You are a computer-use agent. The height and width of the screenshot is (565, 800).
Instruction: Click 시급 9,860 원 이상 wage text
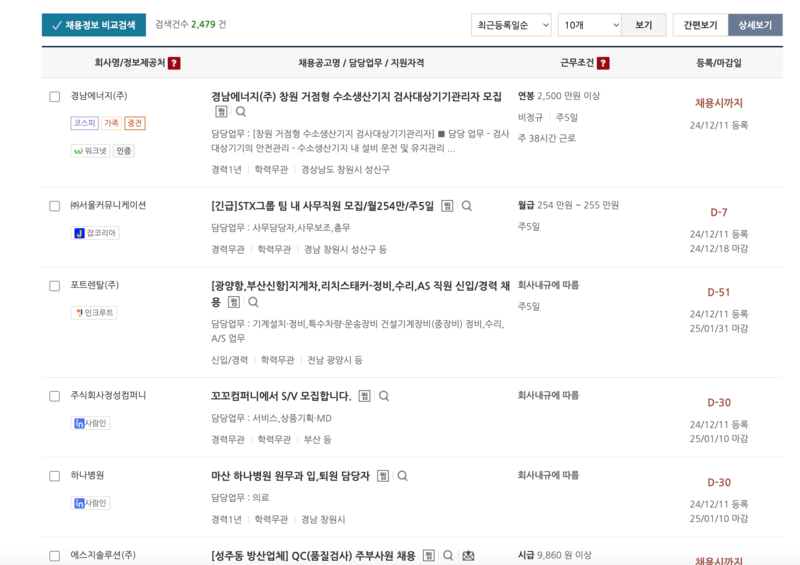[x=555, y=555]
